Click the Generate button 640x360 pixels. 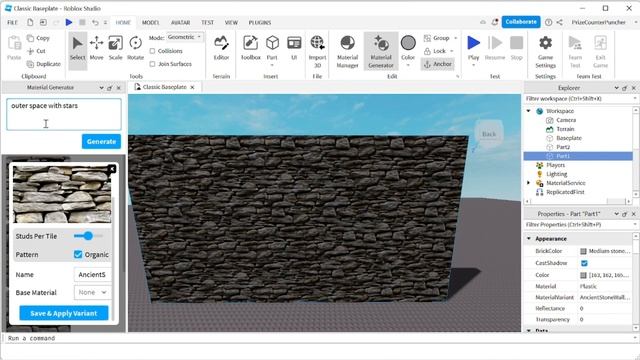tap(101, 142)
